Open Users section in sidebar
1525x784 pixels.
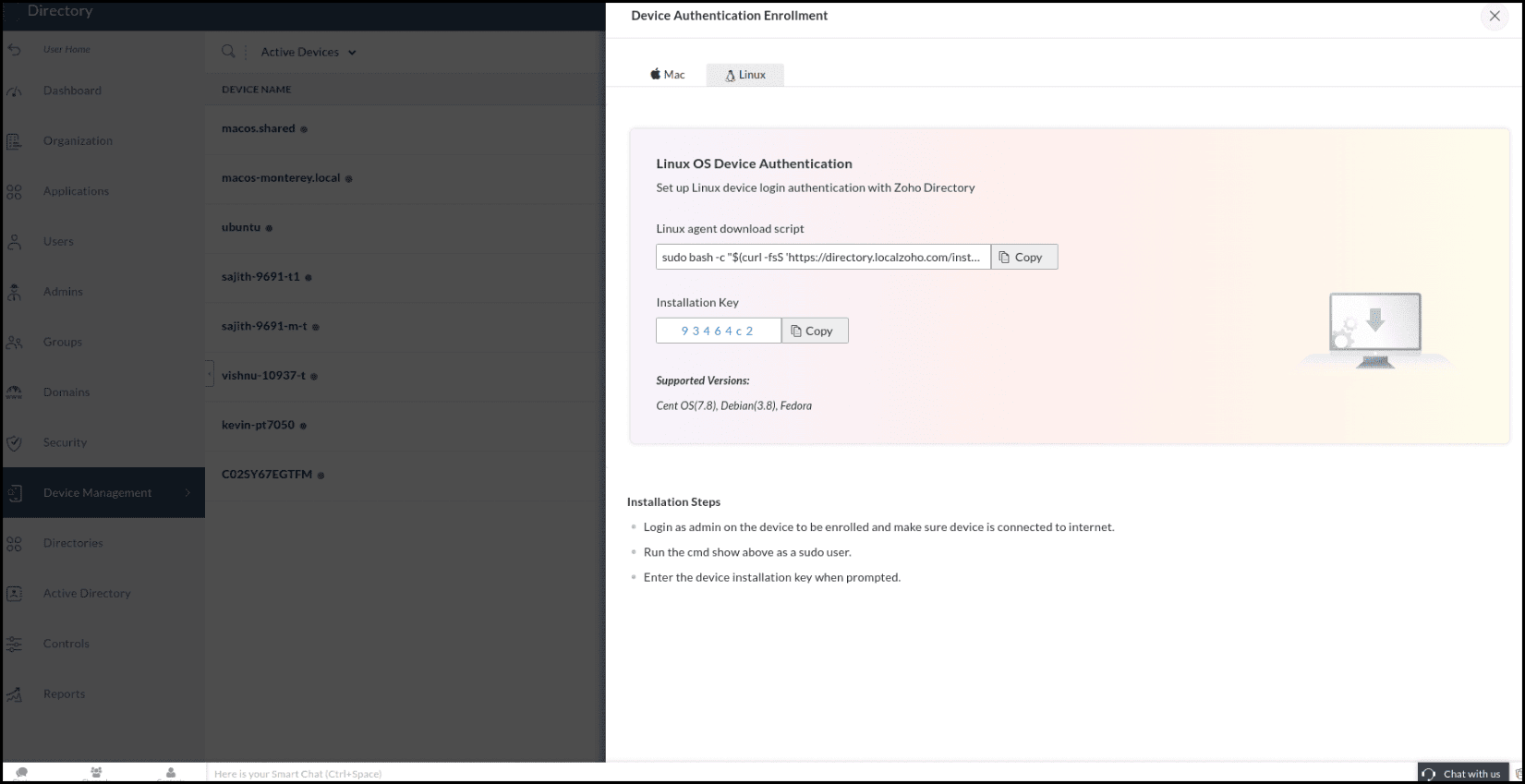click(58, 242)
